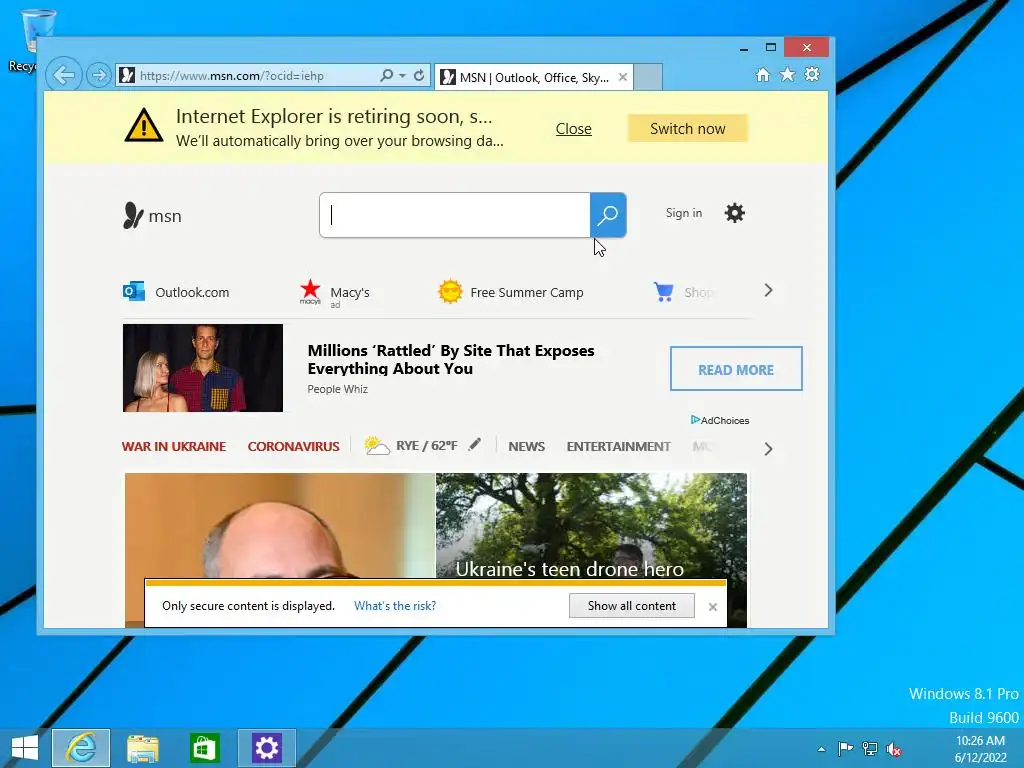Open the Outlook.com shortcut

176,292
